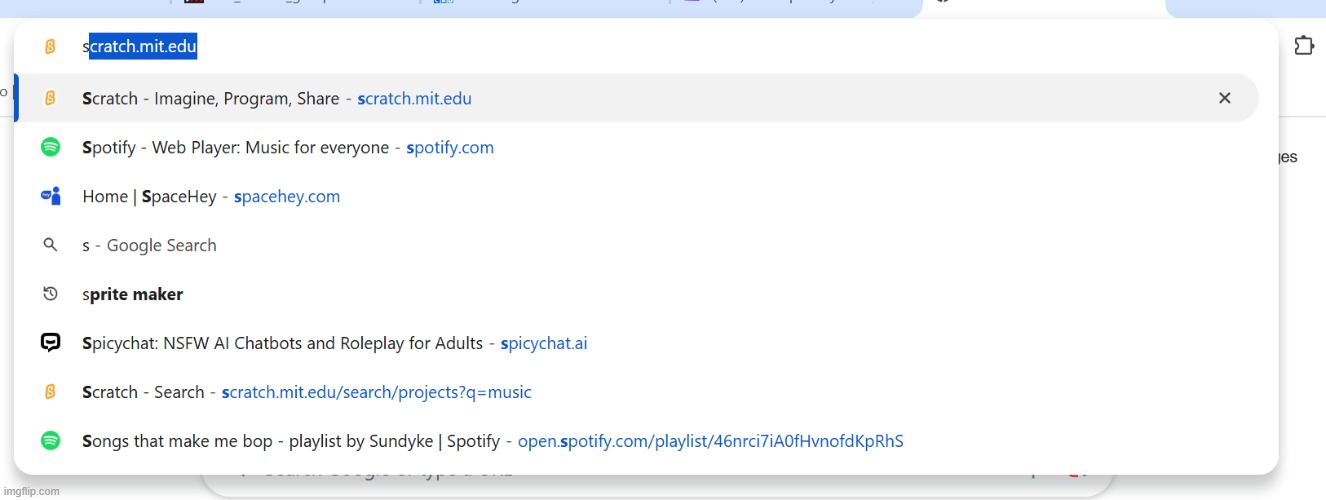Viewport: 1326px width, 500px height.
Task: Click the Scratch favicon in address bar
Action: 50,47
